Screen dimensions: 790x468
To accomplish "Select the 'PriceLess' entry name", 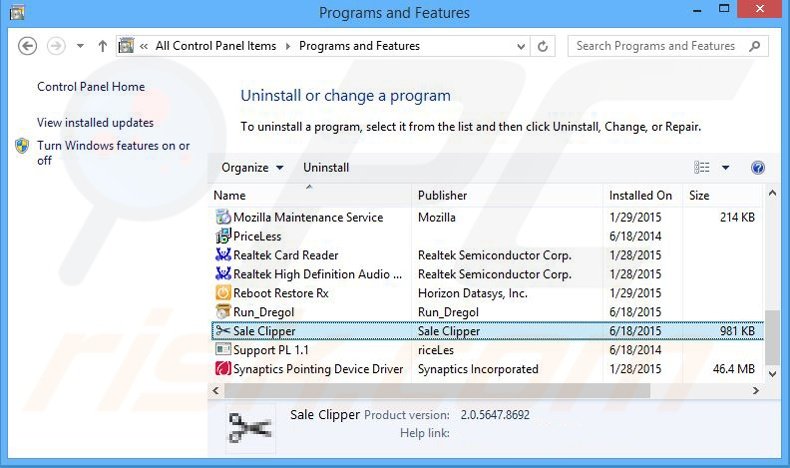I will click(257, 236).
